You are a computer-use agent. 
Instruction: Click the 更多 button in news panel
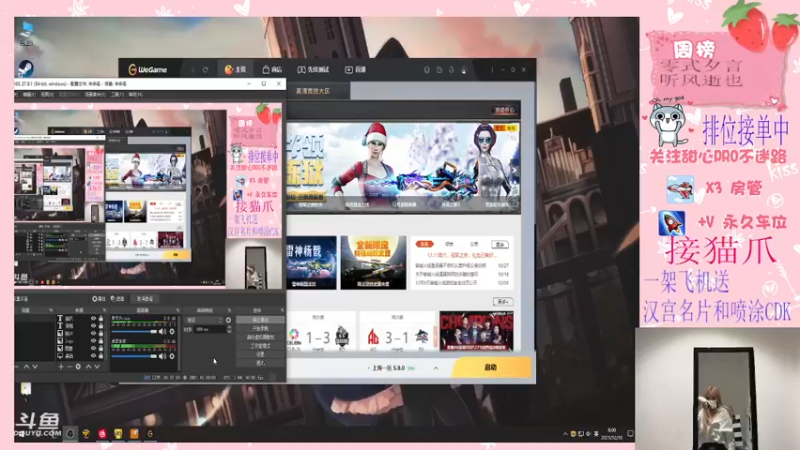click(x=500, y=244)
